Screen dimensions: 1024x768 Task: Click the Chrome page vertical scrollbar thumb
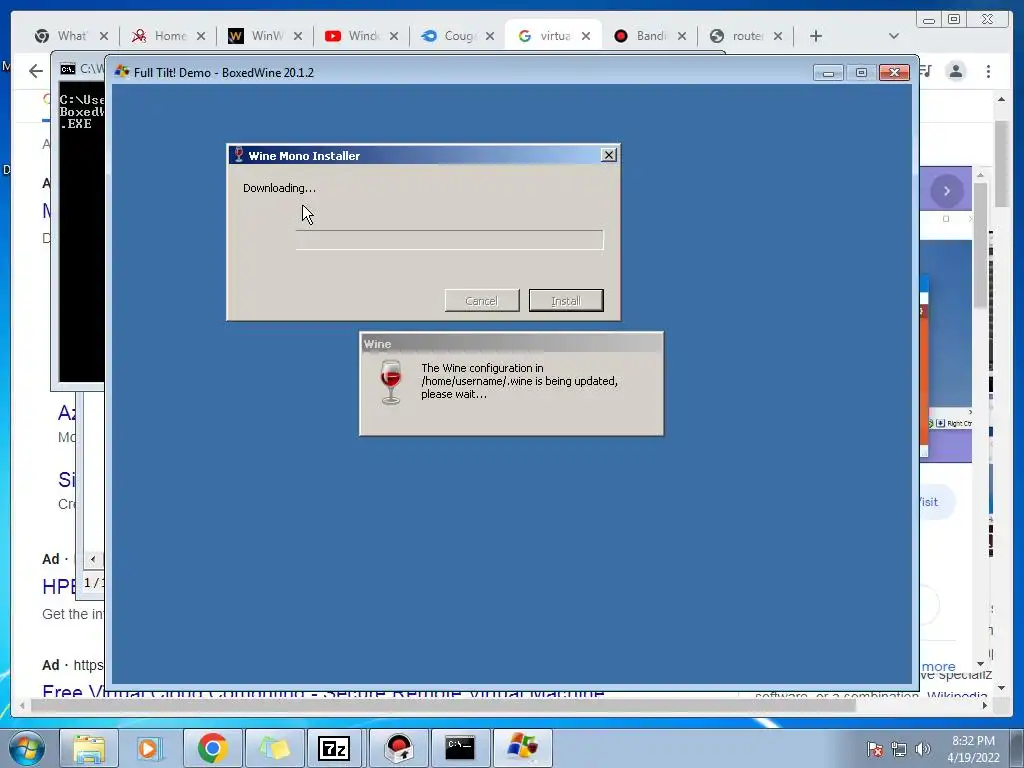[1001, 163]
